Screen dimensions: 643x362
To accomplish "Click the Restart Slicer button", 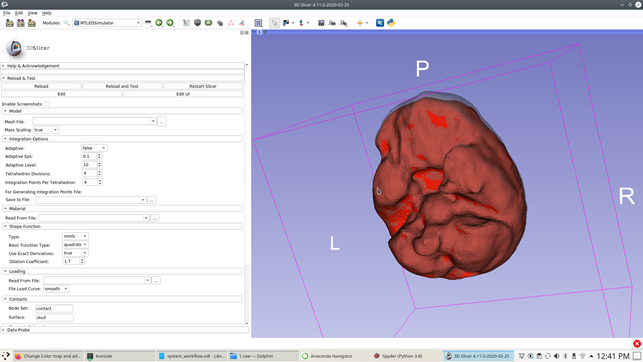I will [203, 86].
